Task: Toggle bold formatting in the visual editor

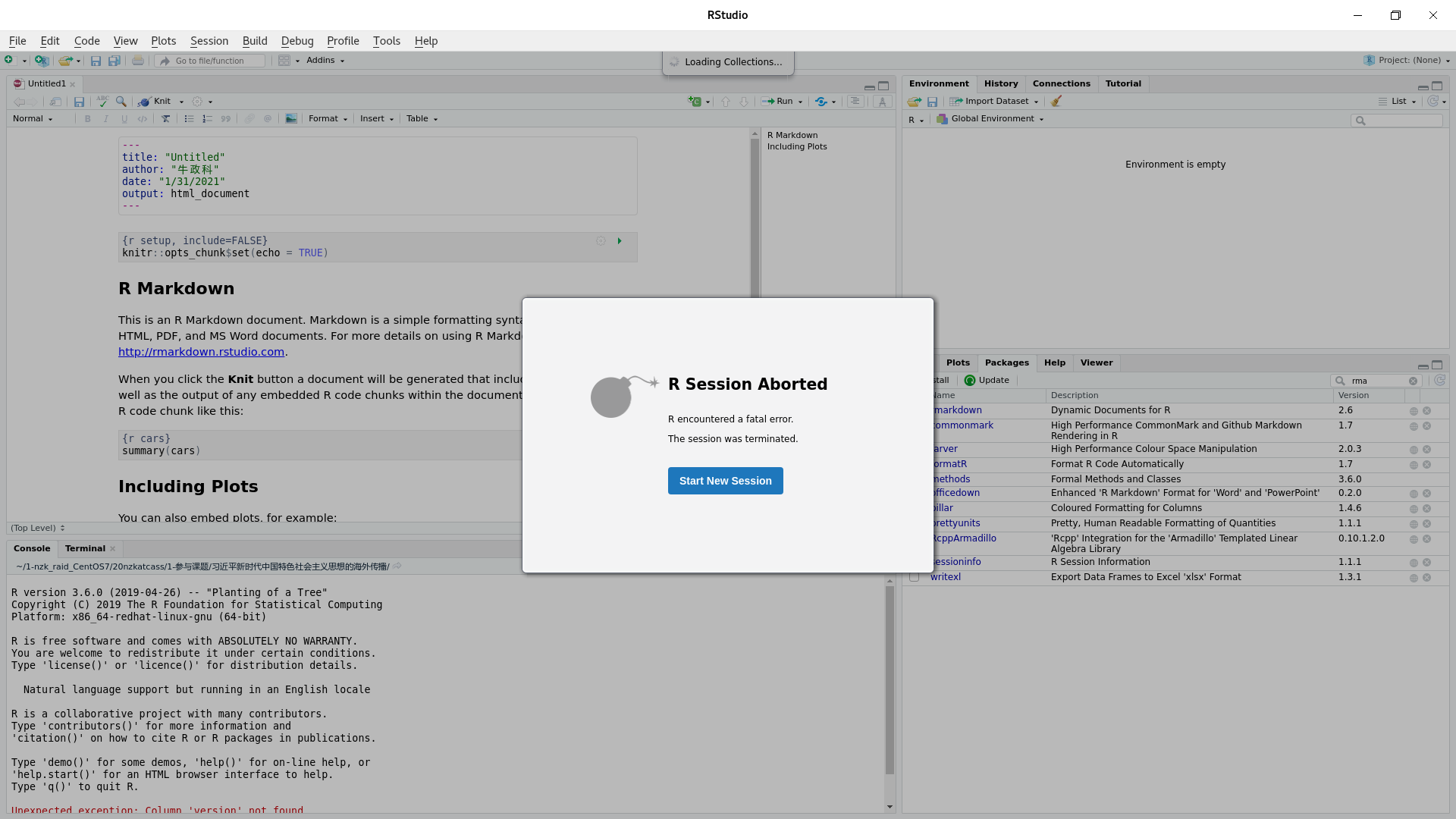Action: point(88,118)
